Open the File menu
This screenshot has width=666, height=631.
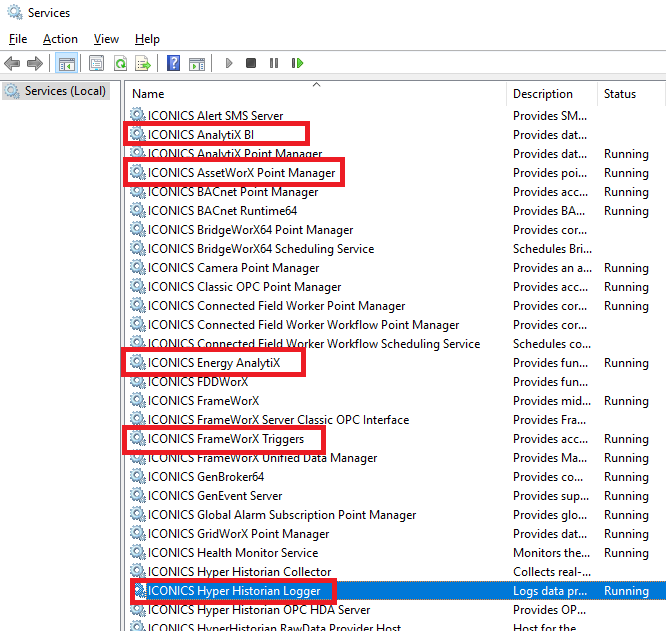18,39
